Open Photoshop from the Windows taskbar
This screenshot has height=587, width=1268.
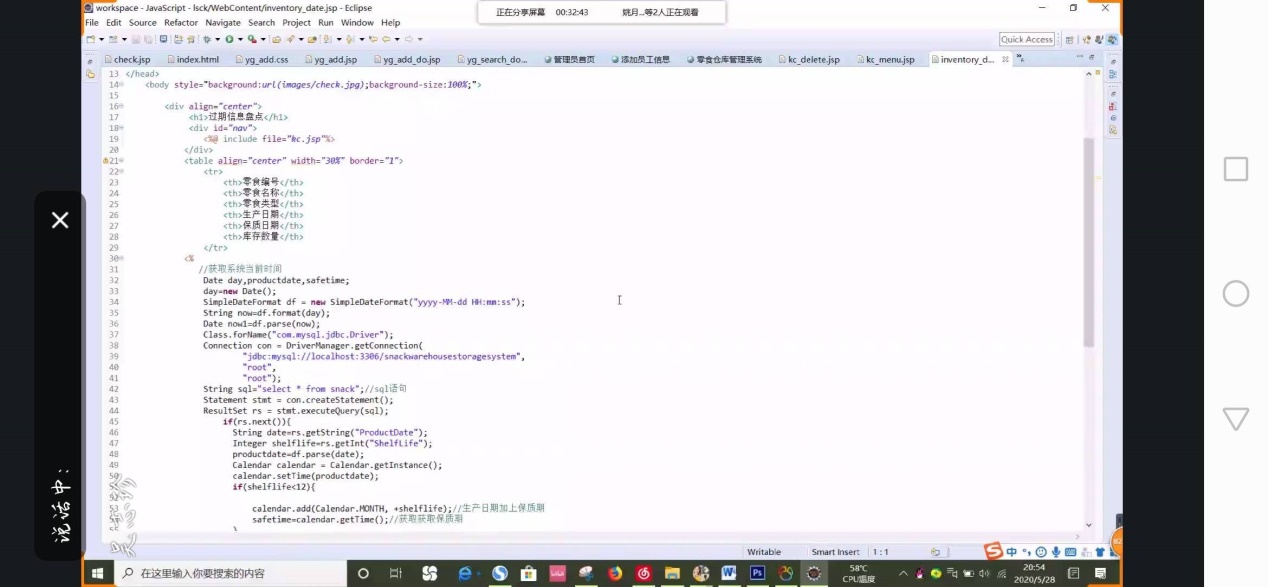757,573
